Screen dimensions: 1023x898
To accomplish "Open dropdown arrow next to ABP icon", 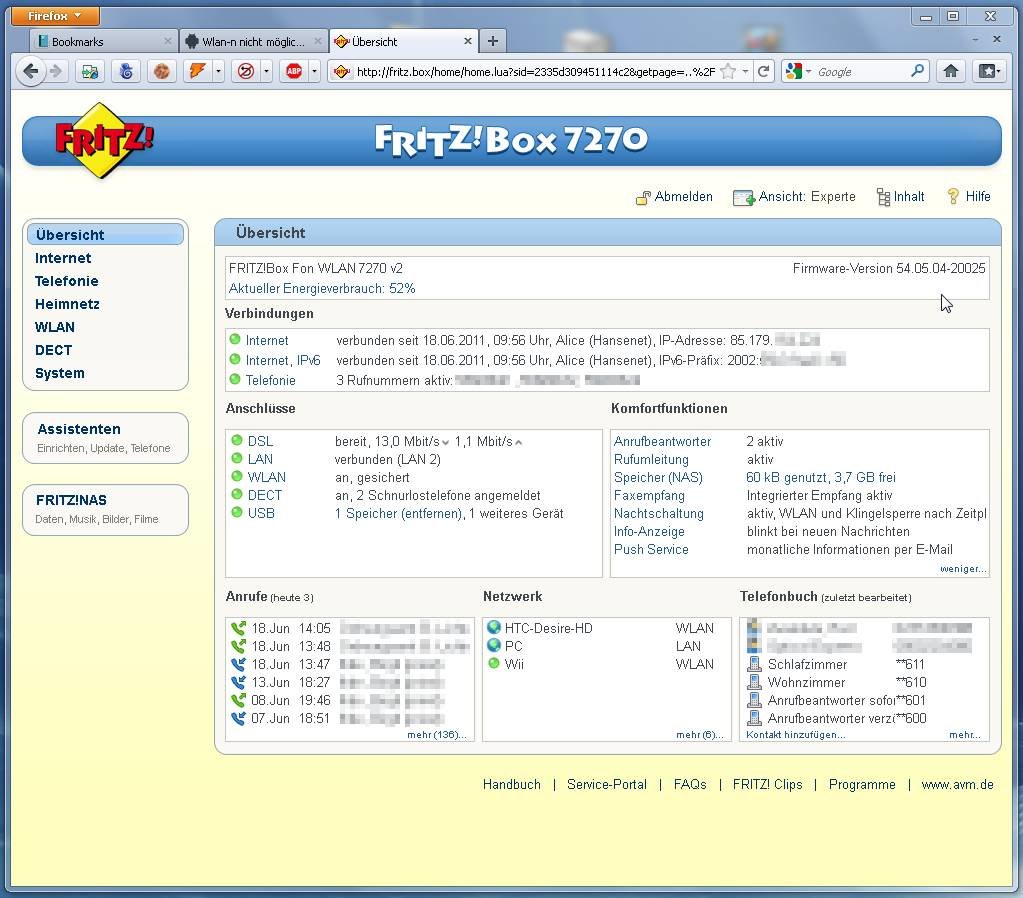I will coord(314,71).
